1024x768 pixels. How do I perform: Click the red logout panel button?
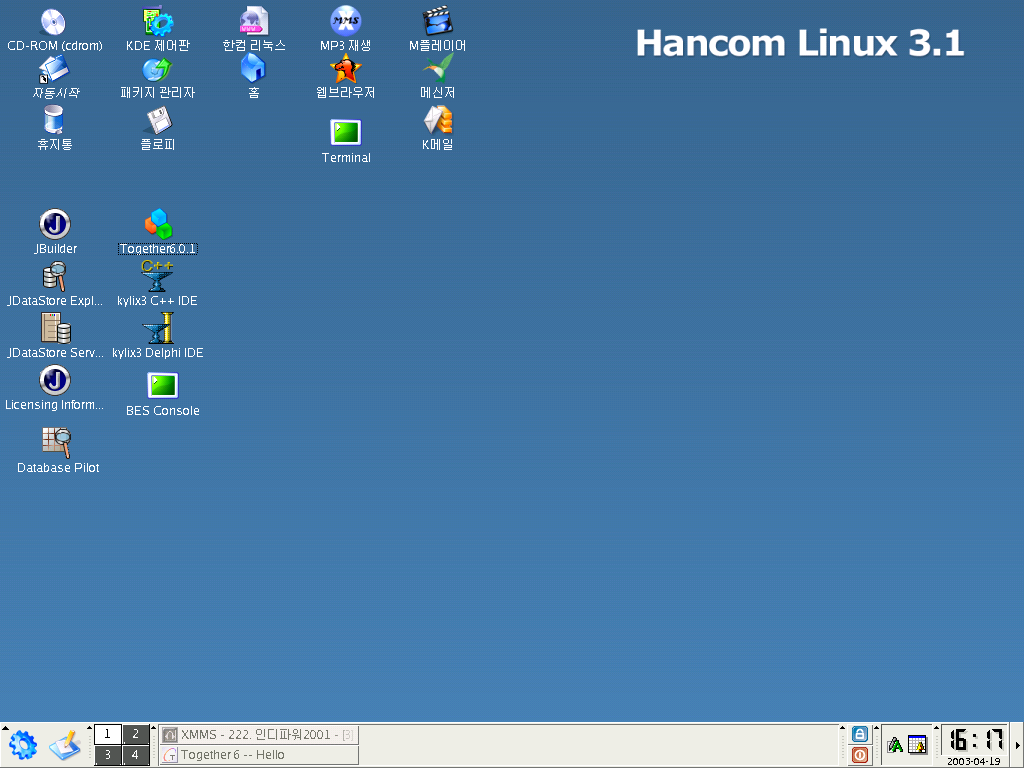click(860, 755)
